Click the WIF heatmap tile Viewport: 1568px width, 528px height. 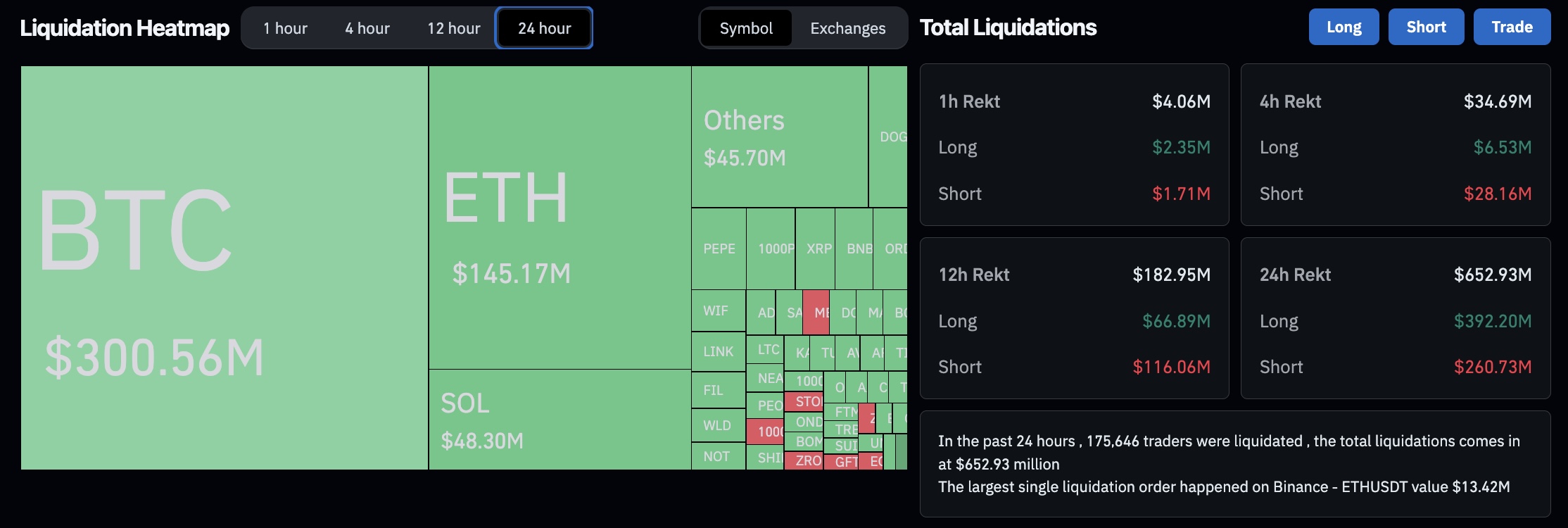coord(719,310)
